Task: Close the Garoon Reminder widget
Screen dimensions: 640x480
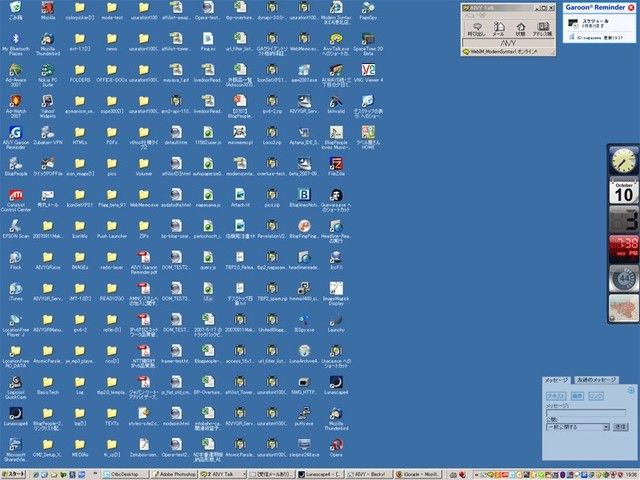Action: click(631, 7)
